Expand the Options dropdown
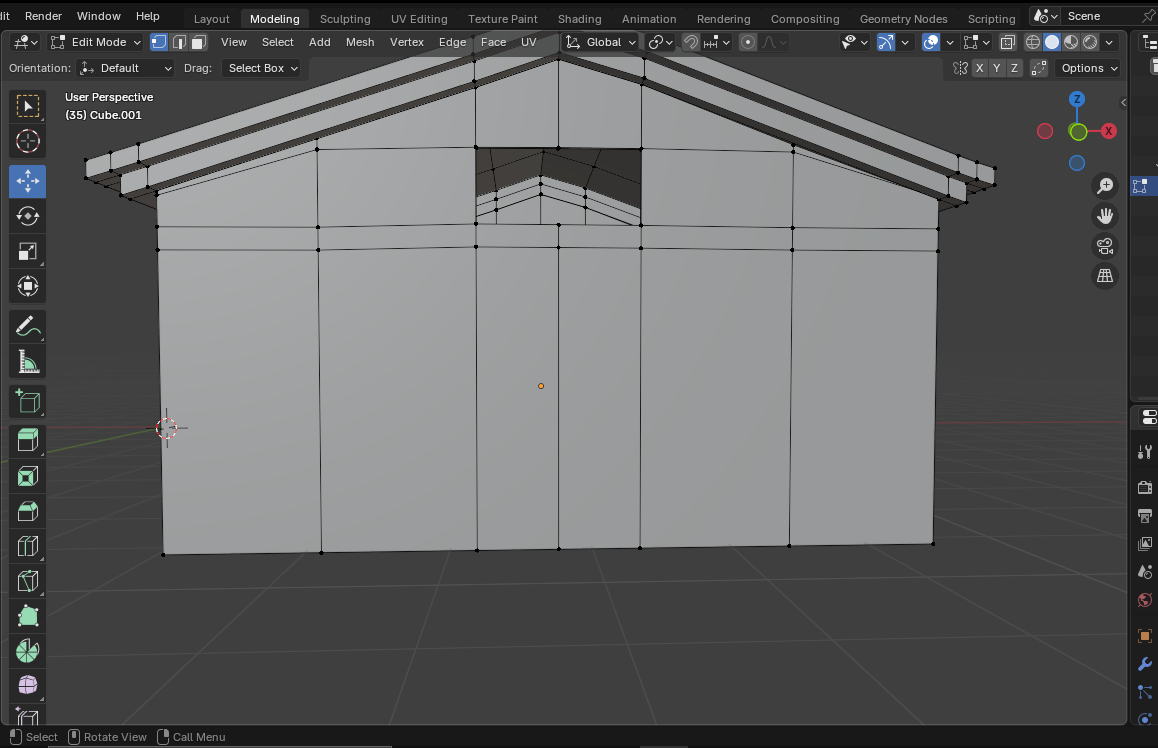The width and height of the screenshot is (1158, 748). coord(1089,68)
